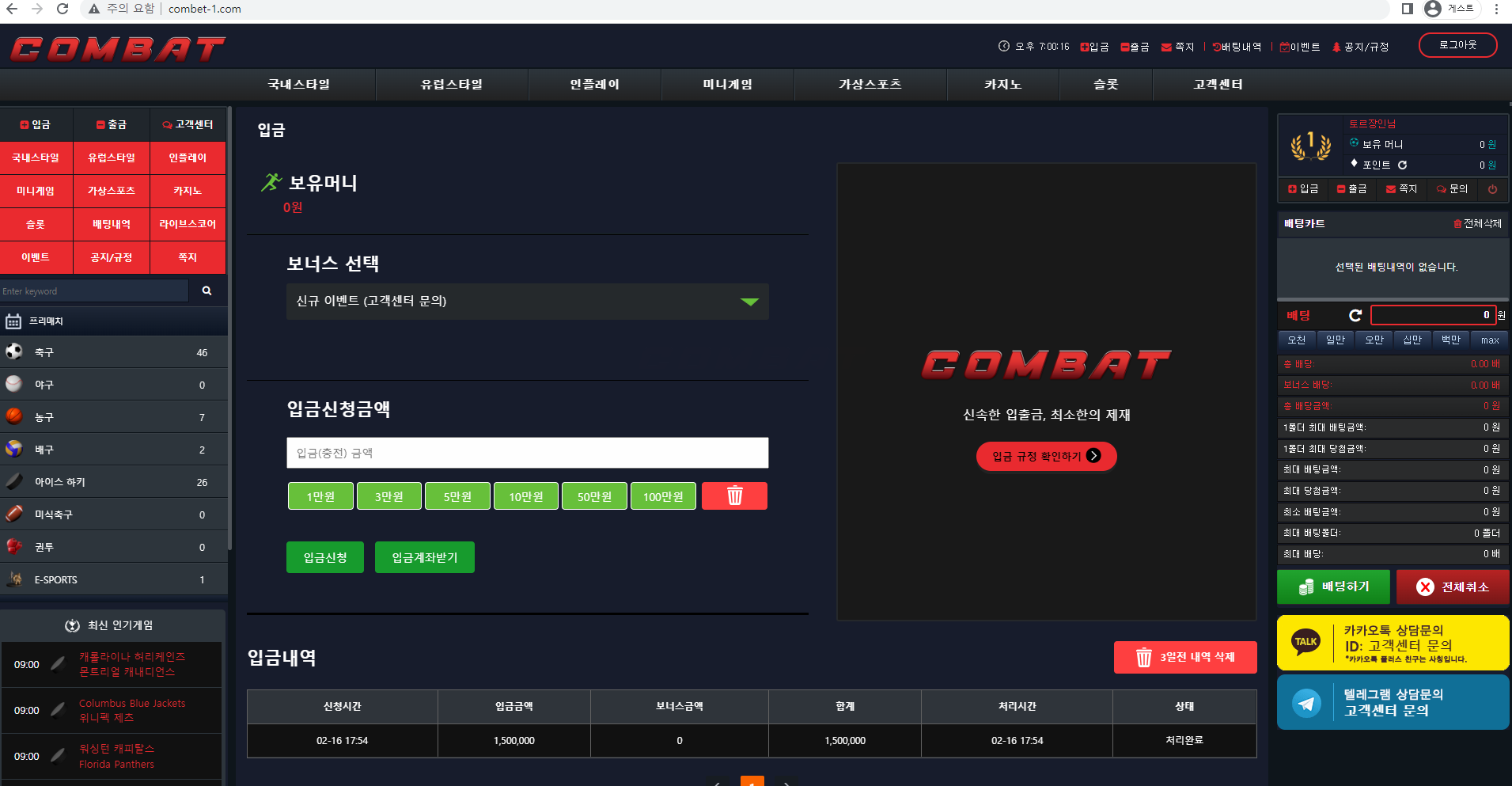
Task: Open the KakaoTalk consultation banner
Action: pyautogui.click(x=1393, y=643)
